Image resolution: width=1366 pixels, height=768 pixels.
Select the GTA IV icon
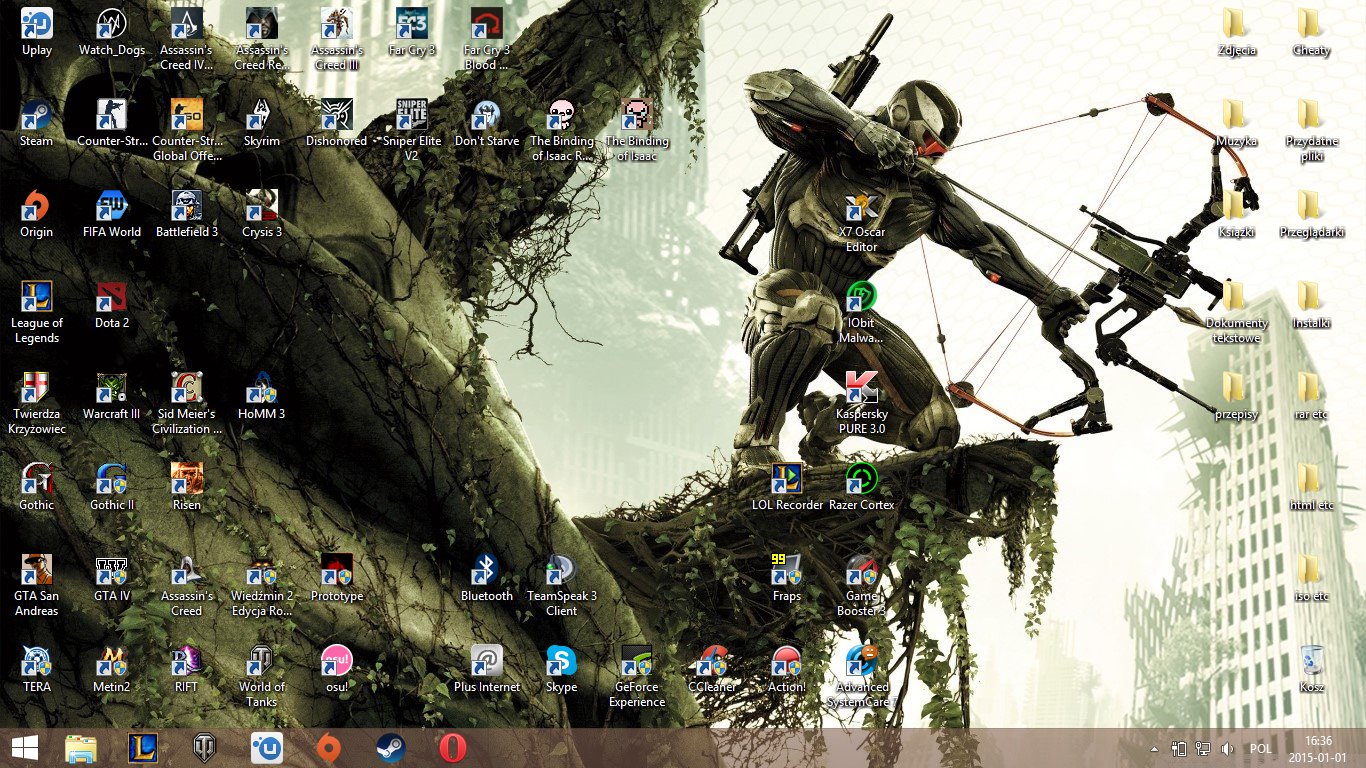click(x=112, y=578)
